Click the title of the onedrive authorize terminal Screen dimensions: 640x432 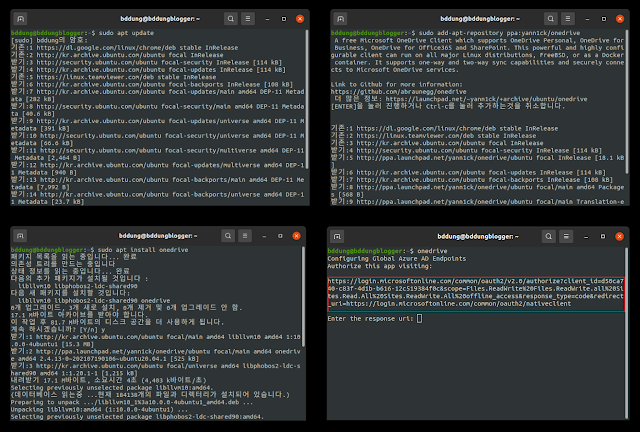pyautogui.click(x=478, y=236)
